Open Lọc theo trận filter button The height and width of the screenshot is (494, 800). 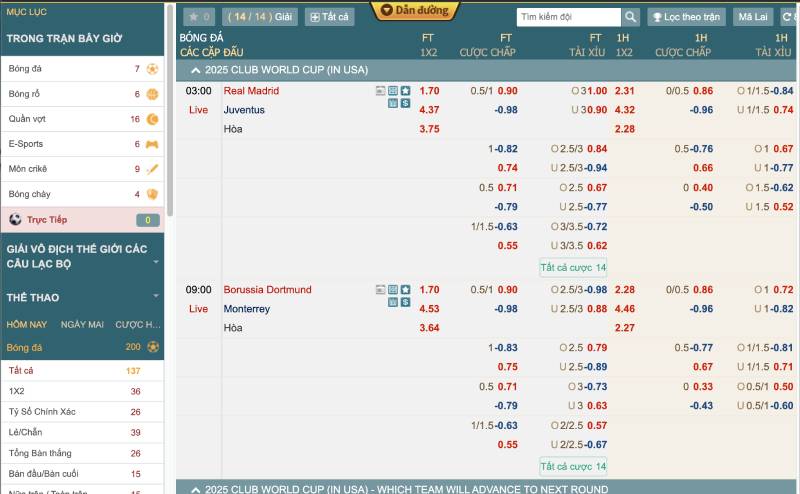[686, 17]
